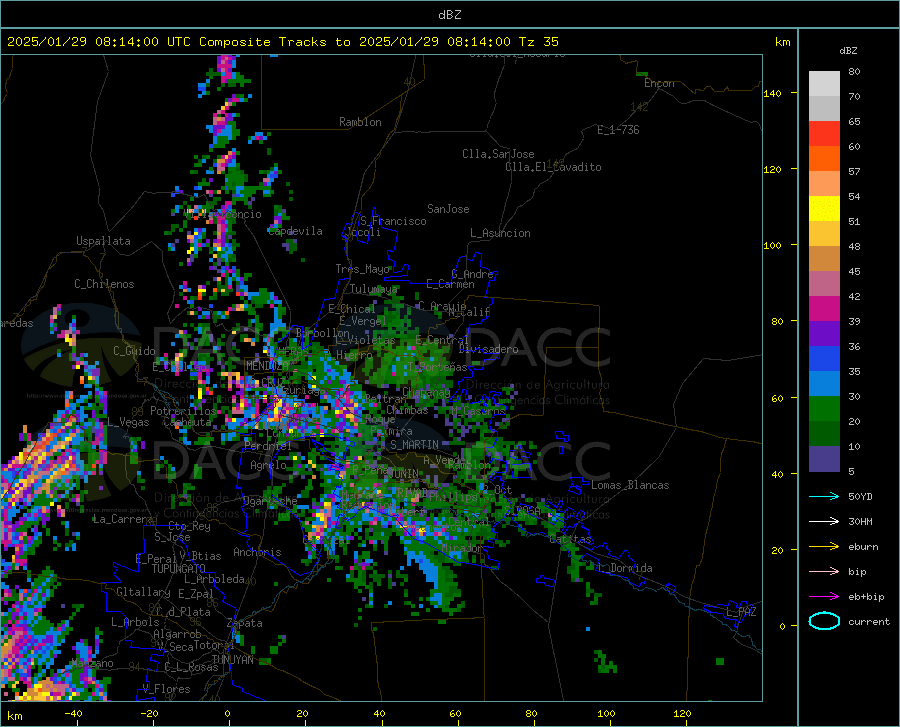The height and width of the screenshot is (727, 900).
Task: Click the 'TUPUNGATO' place label
Action: (179, 569)
